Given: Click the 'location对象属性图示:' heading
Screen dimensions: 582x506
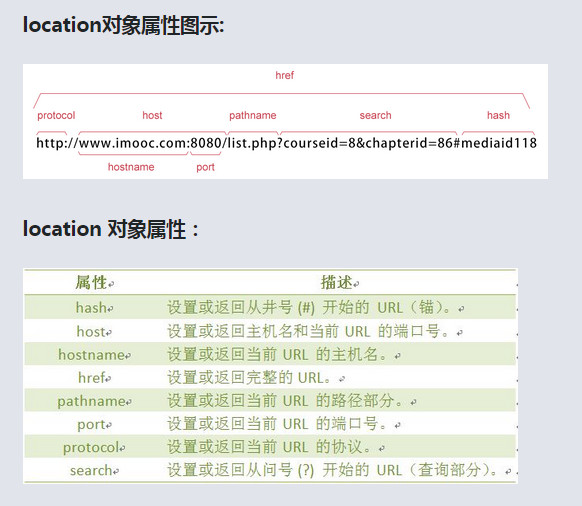Looking at the screenshot, I should 123,25.
